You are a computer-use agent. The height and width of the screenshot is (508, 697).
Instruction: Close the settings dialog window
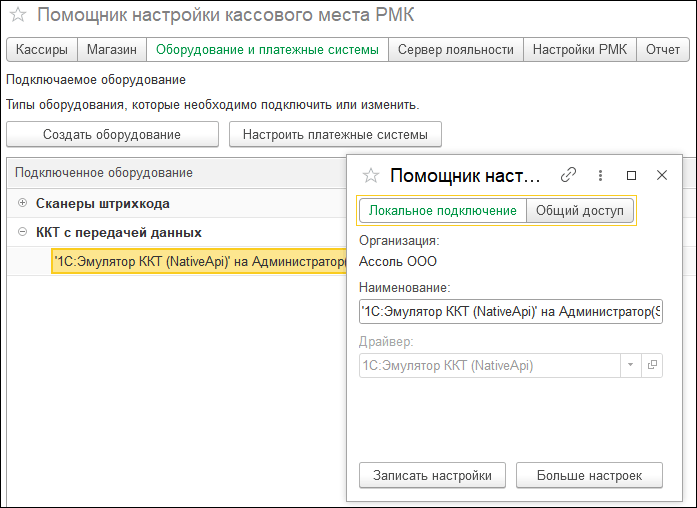[x=661, y=175]
